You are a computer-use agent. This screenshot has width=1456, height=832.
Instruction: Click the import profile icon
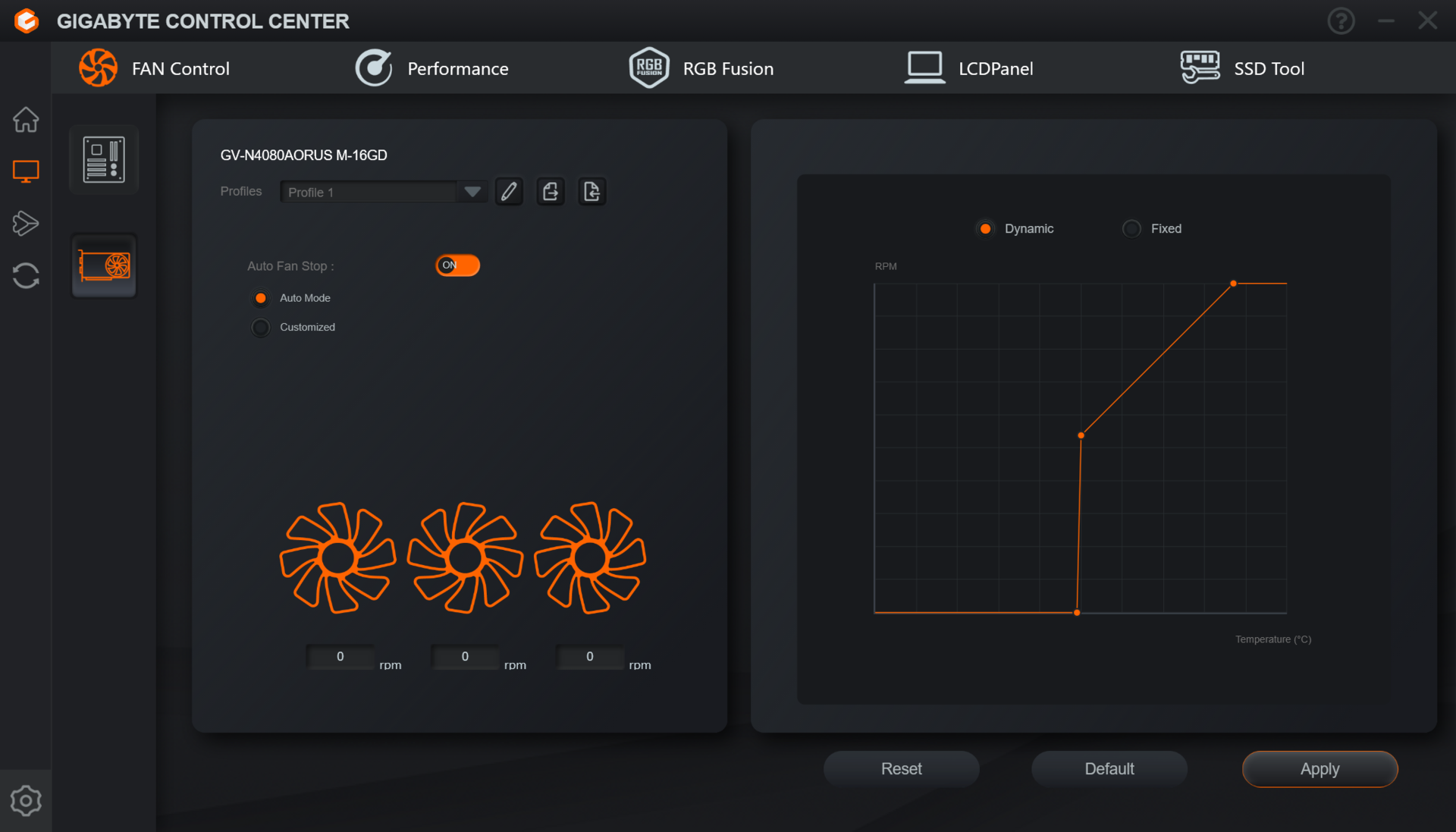point(592,192)
